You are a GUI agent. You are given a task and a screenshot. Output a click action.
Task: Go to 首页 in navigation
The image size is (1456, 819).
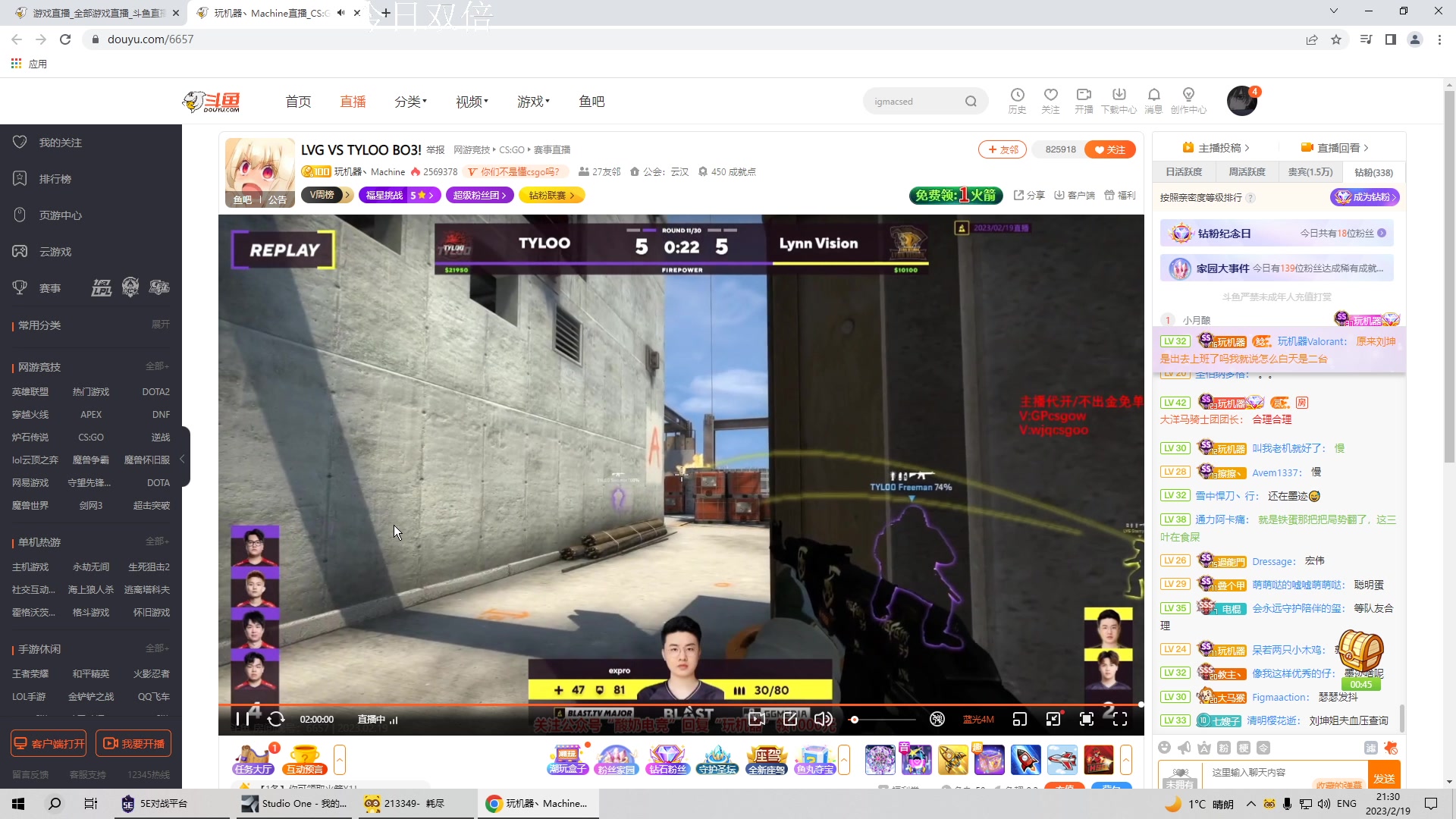298,102
